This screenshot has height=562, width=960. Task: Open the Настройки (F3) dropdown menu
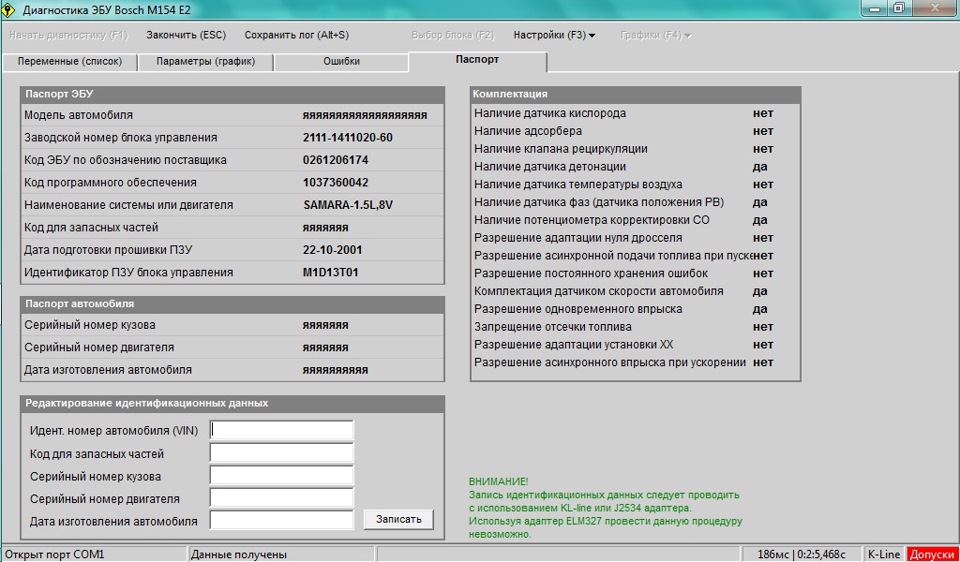point(554,35)
